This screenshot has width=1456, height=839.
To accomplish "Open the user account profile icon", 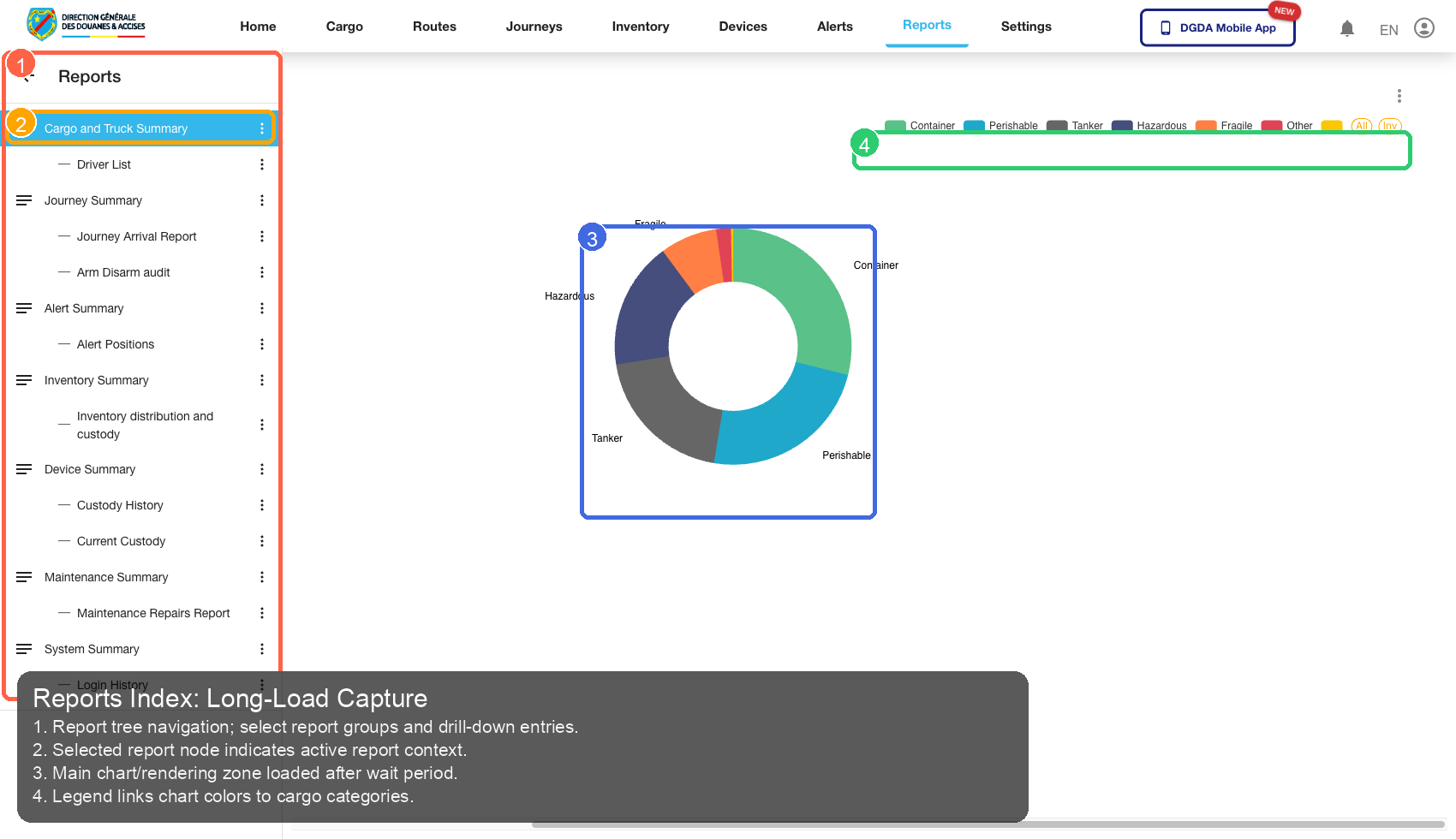I will [1423, 28].
